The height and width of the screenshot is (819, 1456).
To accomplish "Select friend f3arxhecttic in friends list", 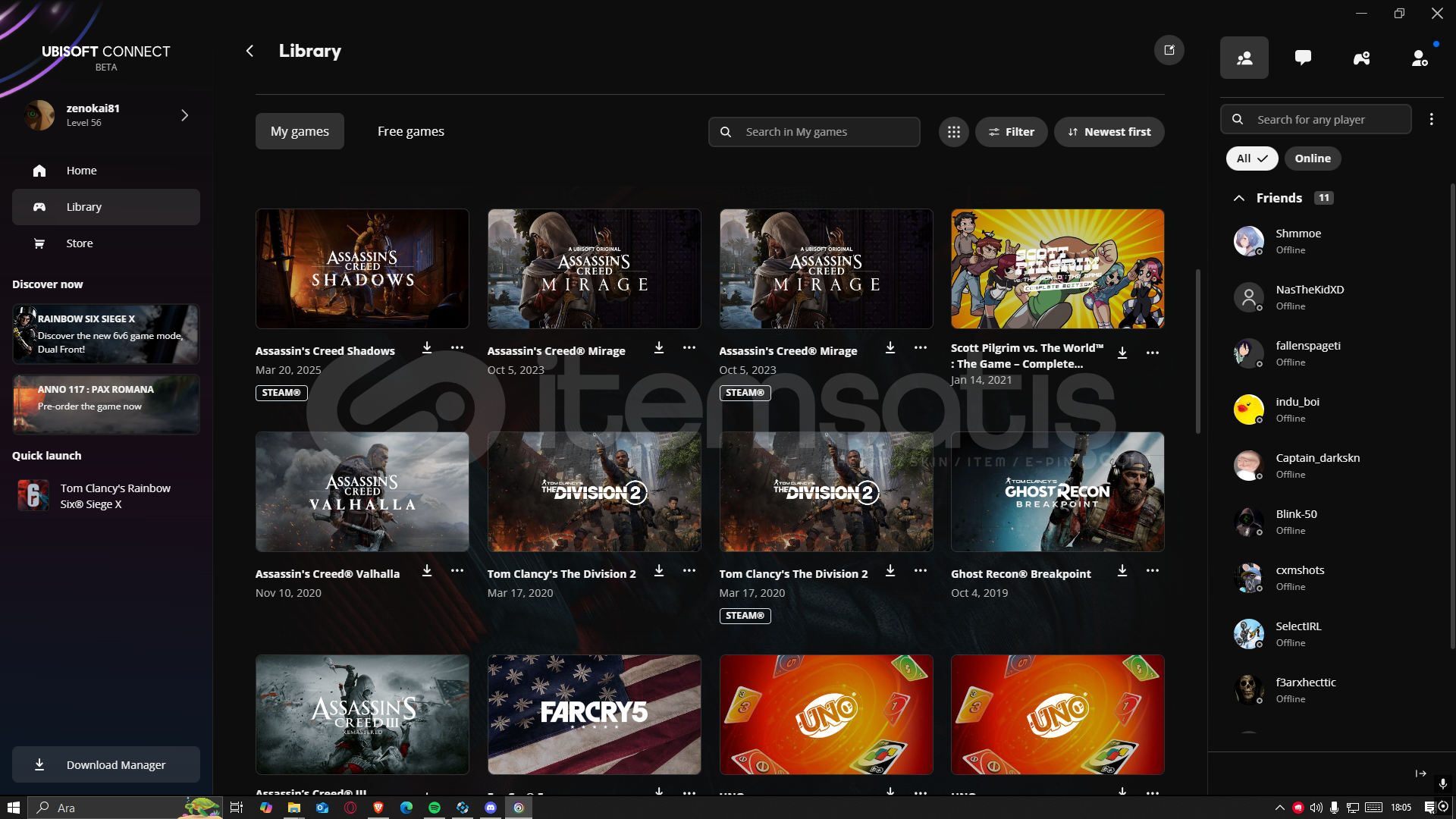I will (x=1331, y=690).
